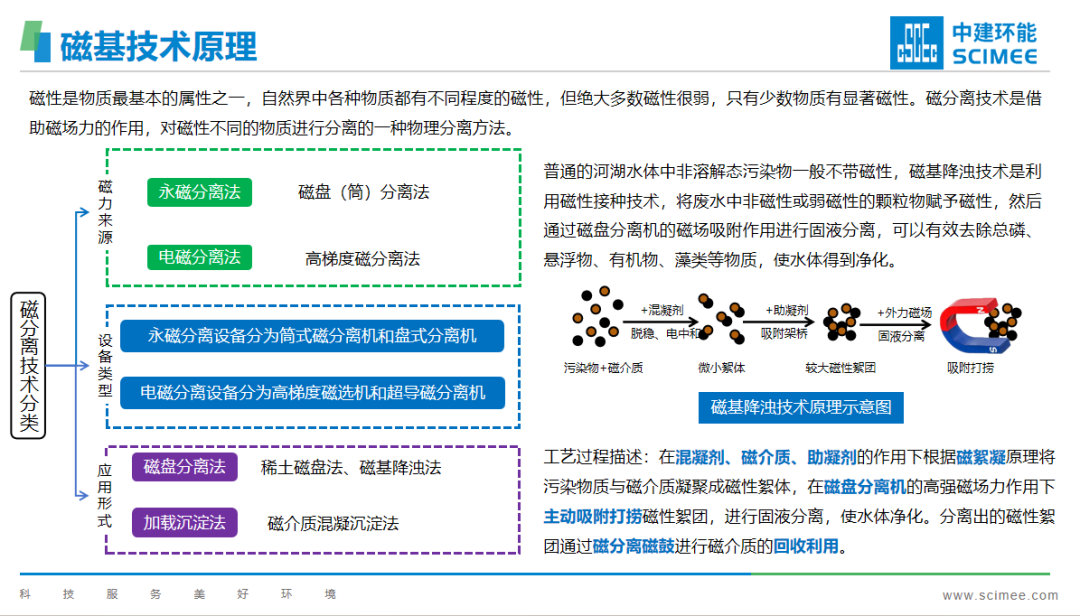This screenshot has width=1080, height=616.
Task: Click the slide title 磁基技术原理
Action: pyautogui.click(x=158, y=46)
